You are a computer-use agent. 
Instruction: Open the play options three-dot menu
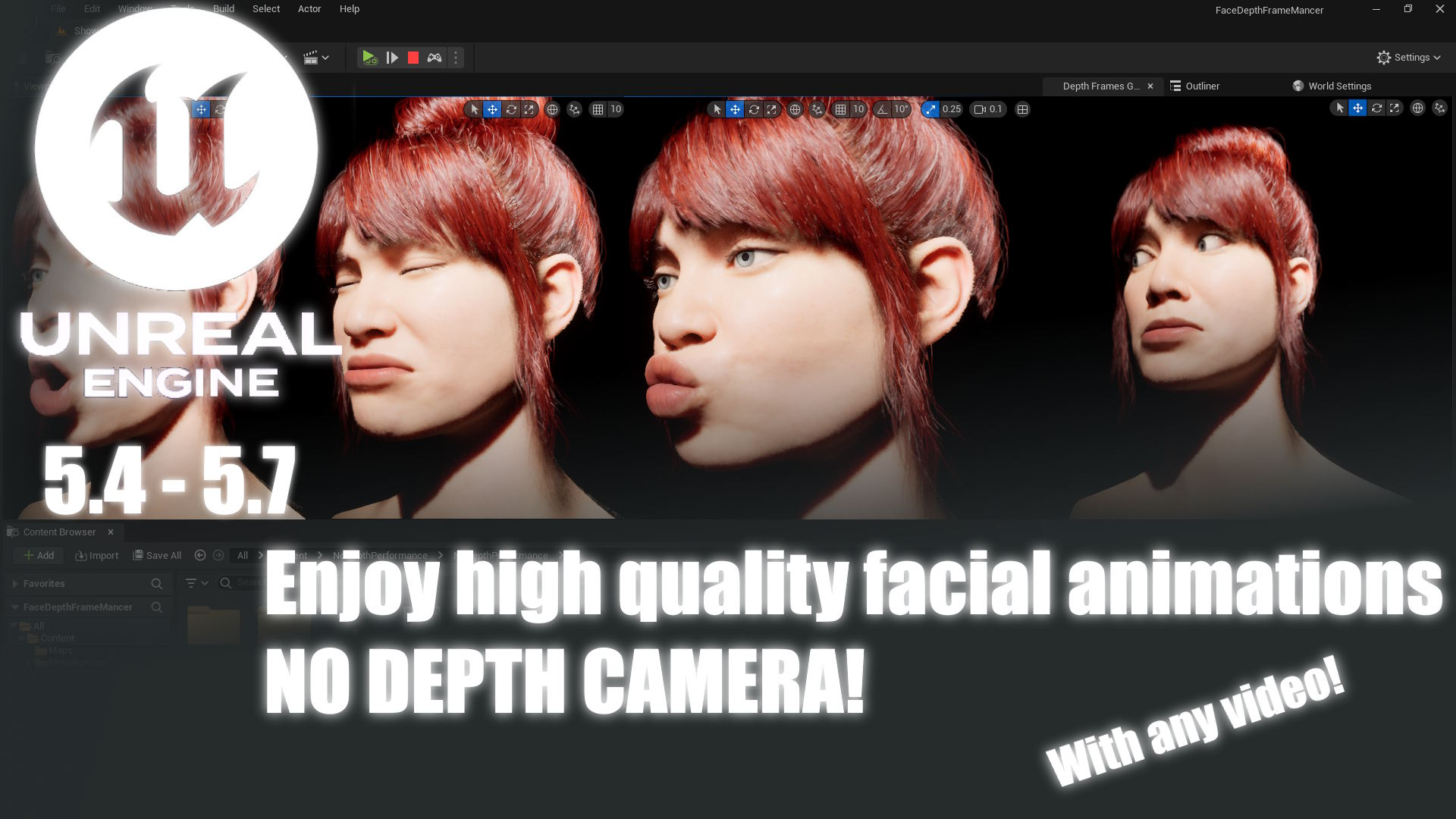(x=456, y=58)
